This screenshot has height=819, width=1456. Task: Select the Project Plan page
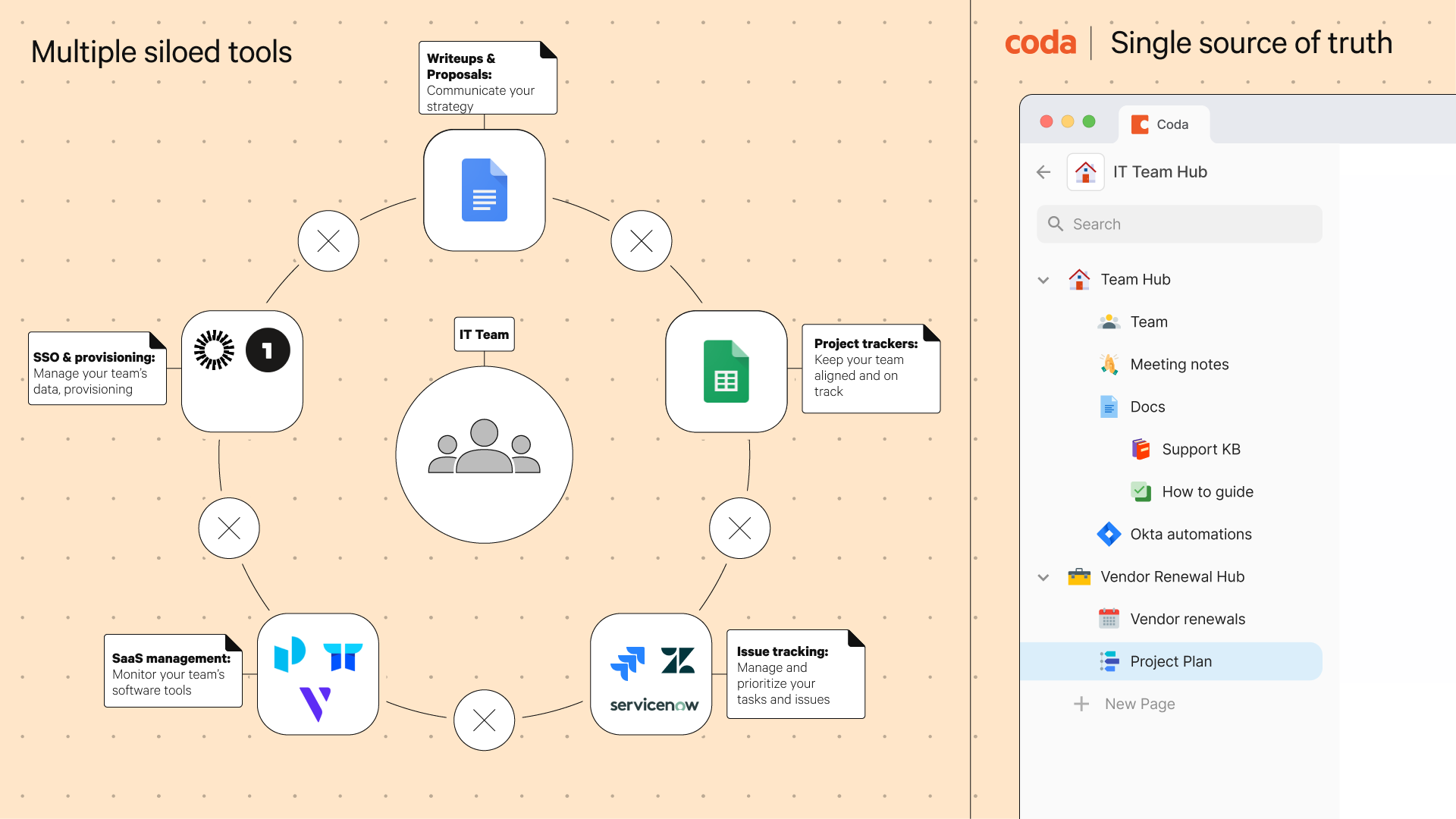(x=1171, y=661)
